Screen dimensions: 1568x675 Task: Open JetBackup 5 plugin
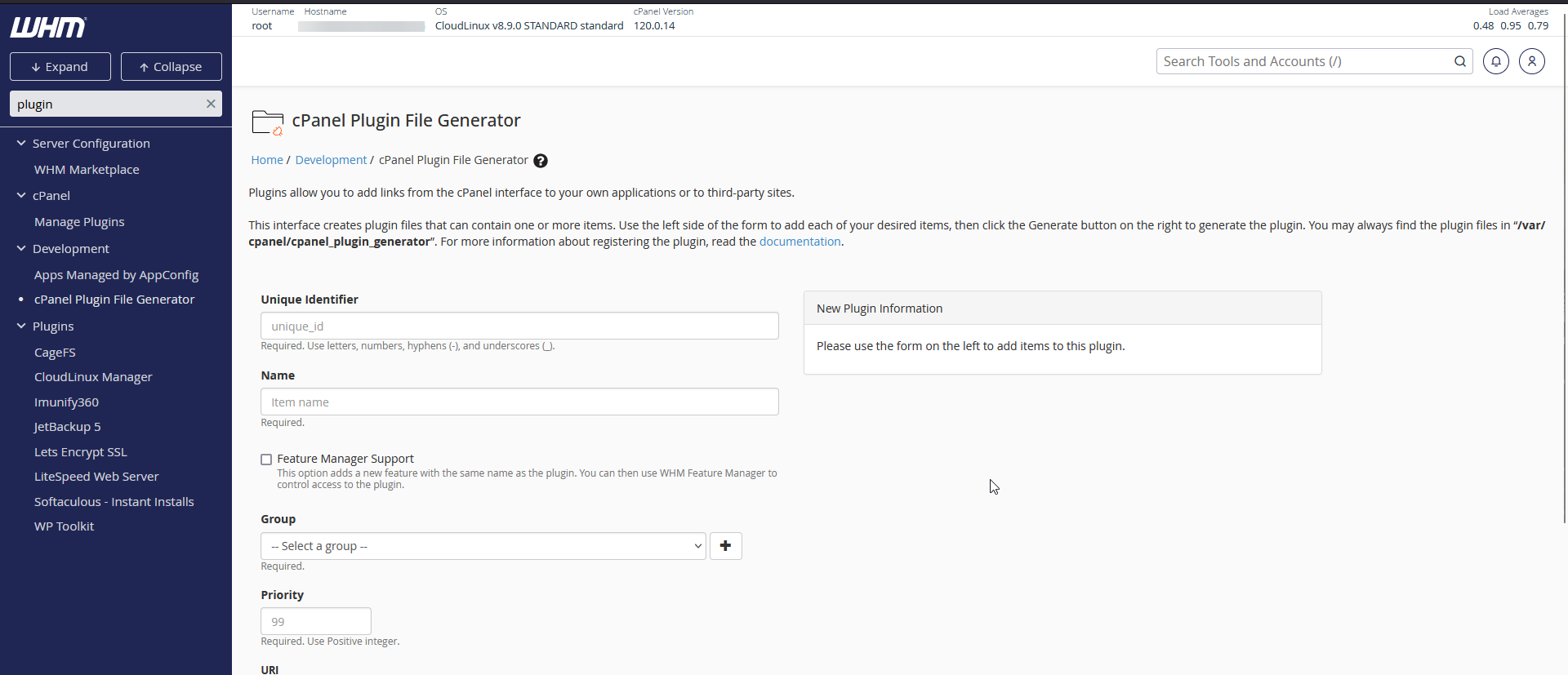point(68,427)
